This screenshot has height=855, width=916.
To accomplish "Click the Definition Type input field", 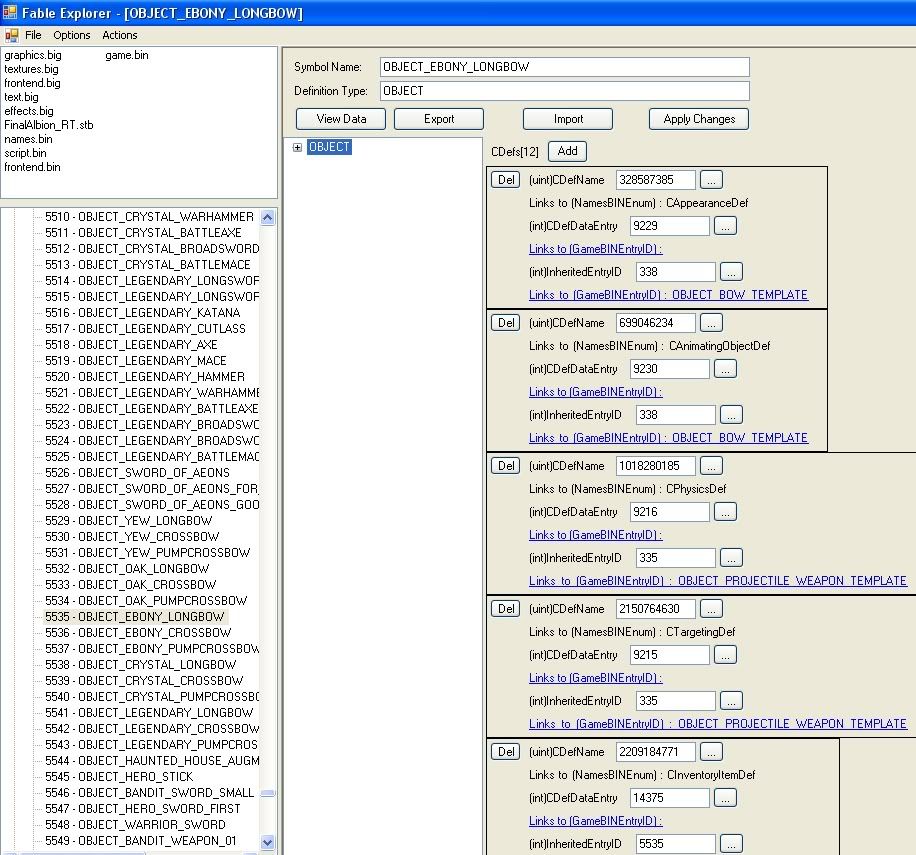I will point(564,91).
